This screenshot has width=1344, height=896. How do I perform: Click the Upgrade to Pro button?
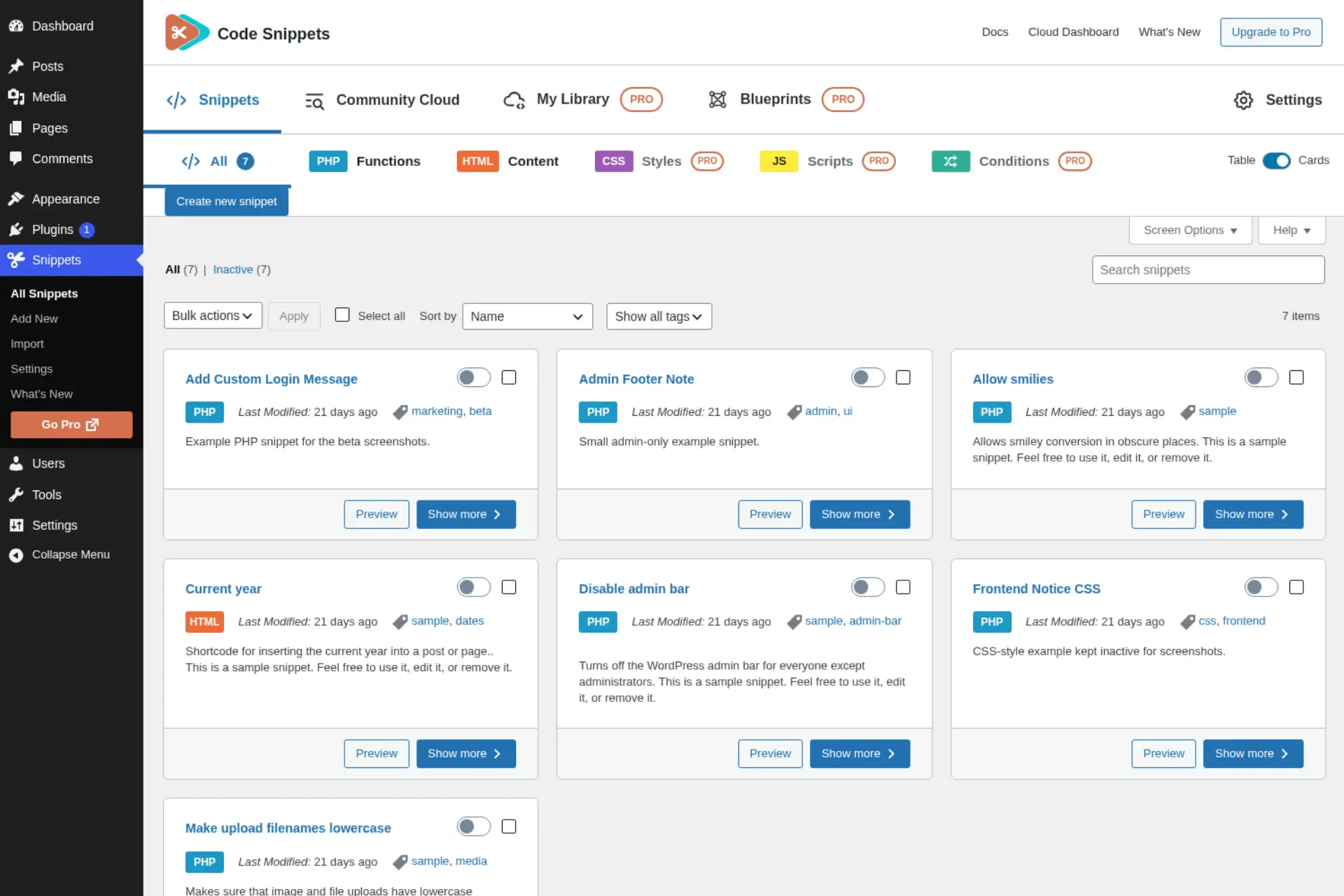[x=1270, y=32]
